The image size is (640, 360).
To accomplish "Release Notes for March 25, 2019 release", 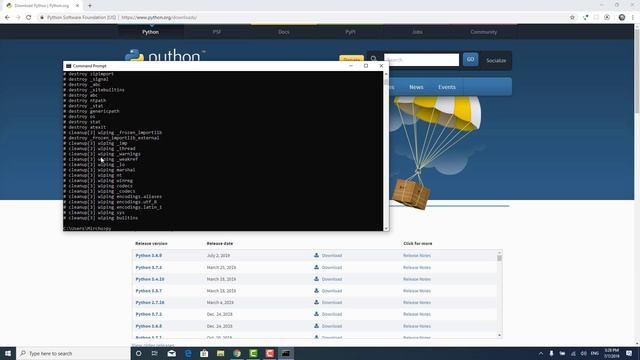I will [417, 267].
